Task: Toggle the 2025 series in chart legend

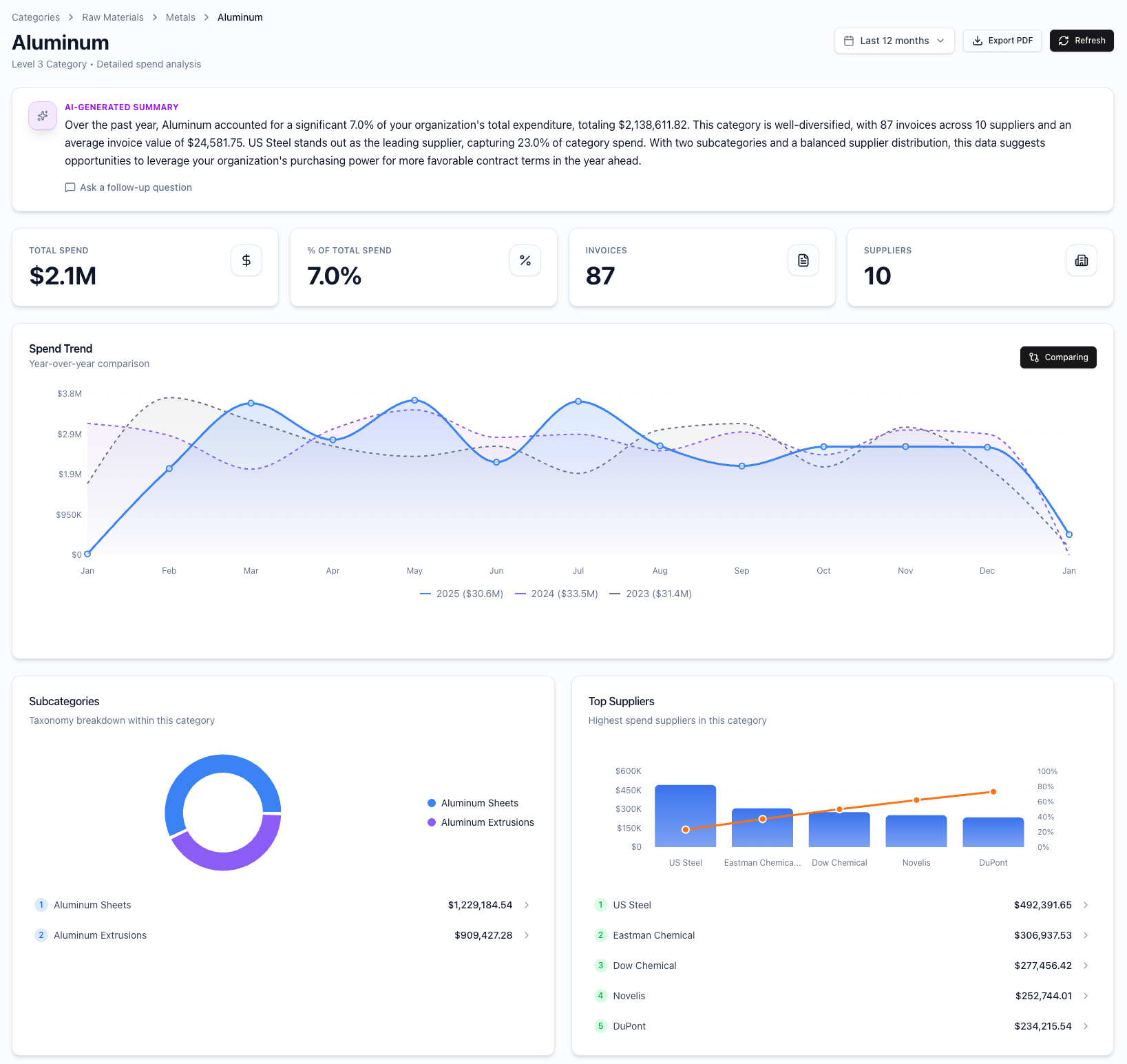Action: click(462, 594)
